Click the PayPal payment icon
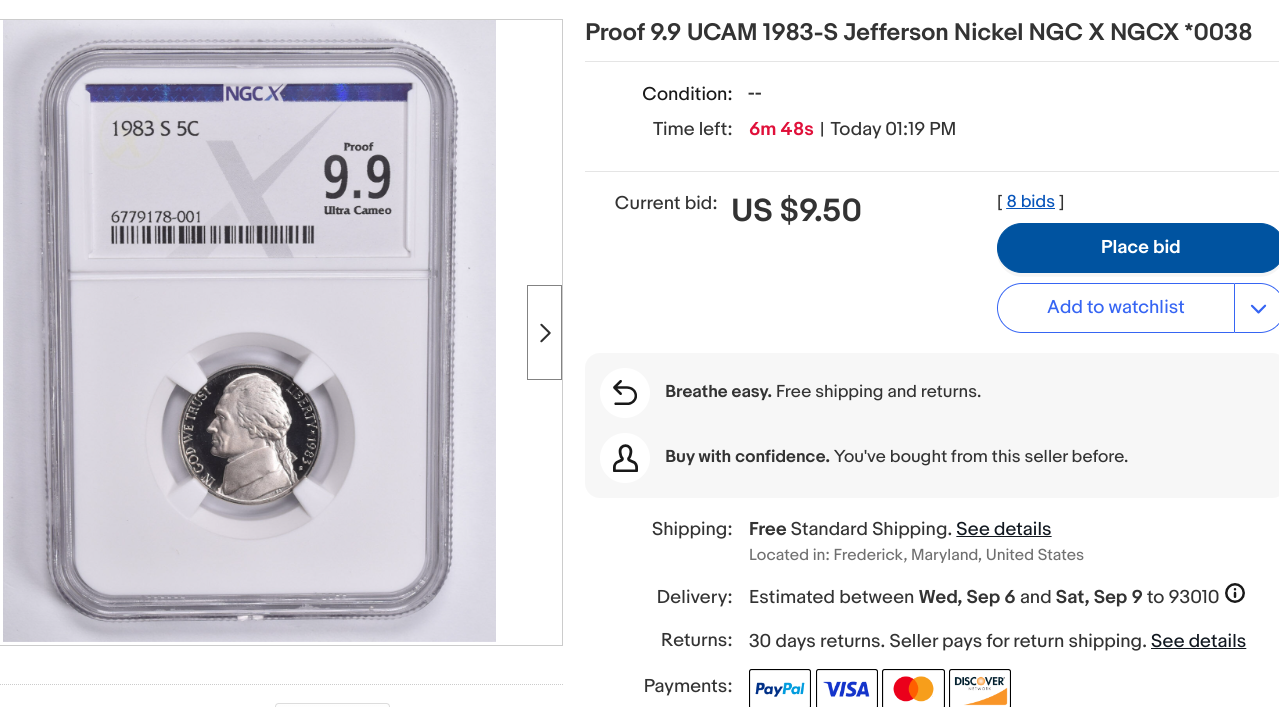This screenshot has width=1279, height=707. tap(780, 688)
